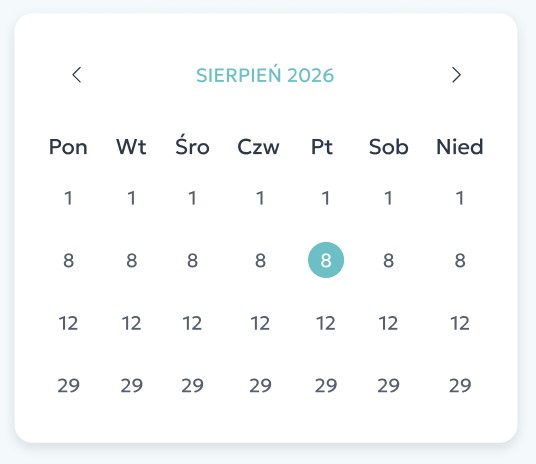Choose day 12 under Czw
Image resolution: width=536 pixels, height=464 pixels.
(x=260, y=323)
